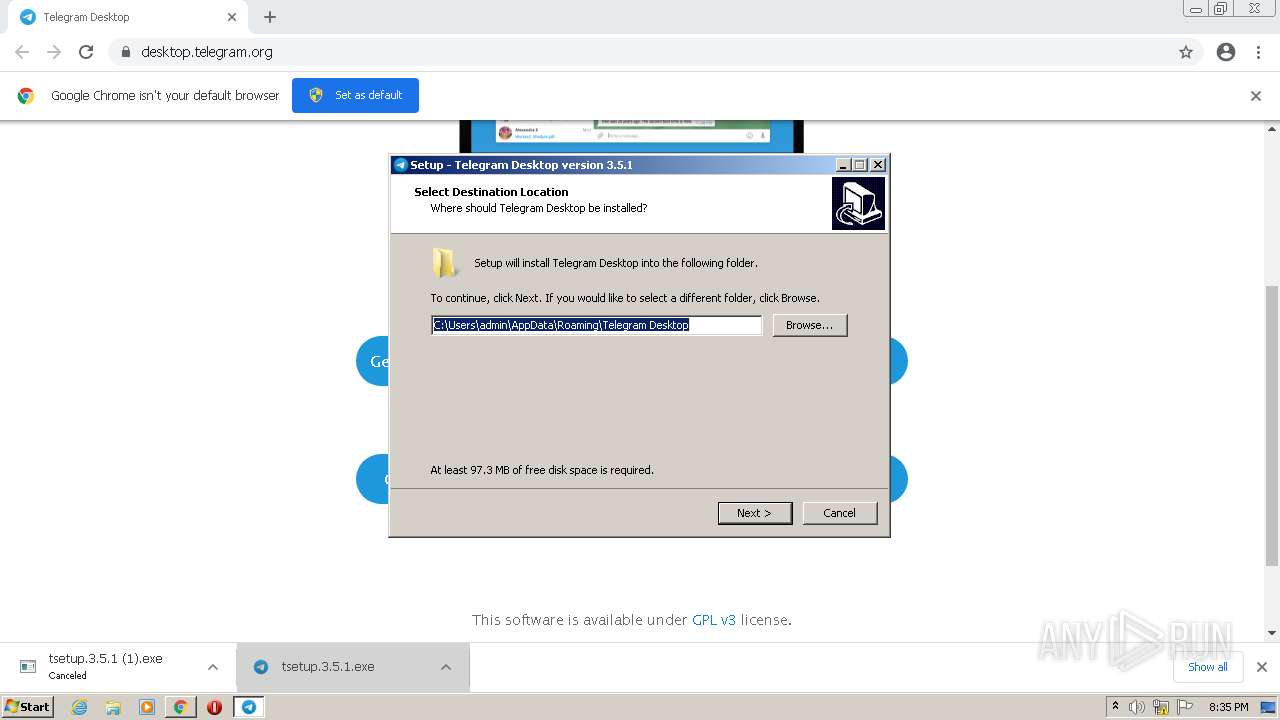The image size is (1280, 720).
Task: Click the yellow folder icon in setup
Action: pos(445,263)
